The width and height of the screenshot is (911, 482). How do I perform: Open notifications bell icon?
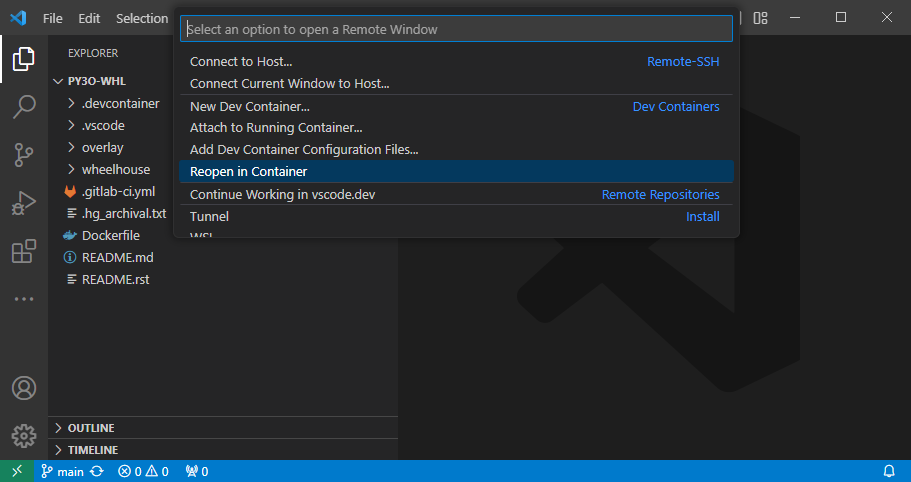889,471
